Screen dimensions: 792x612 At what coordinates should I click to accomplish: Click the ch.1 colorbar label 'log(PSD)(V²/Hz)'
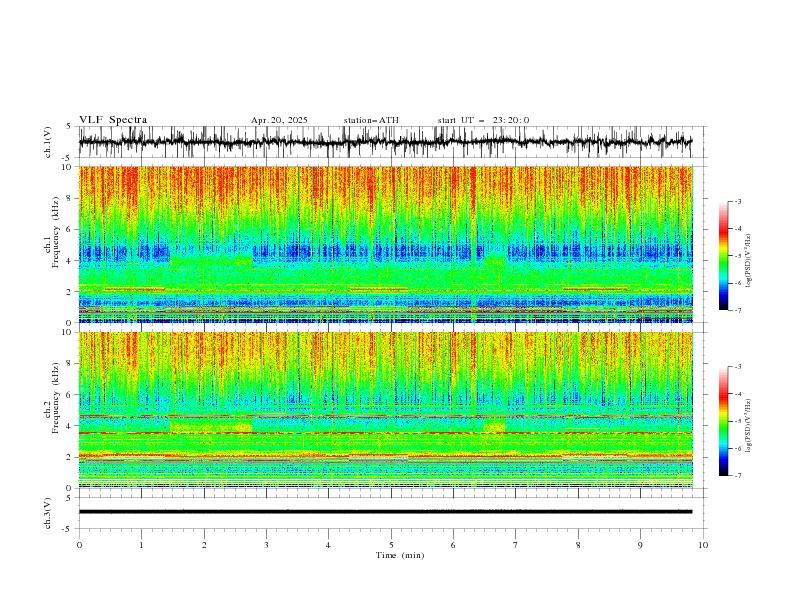[x=748, y=261]
